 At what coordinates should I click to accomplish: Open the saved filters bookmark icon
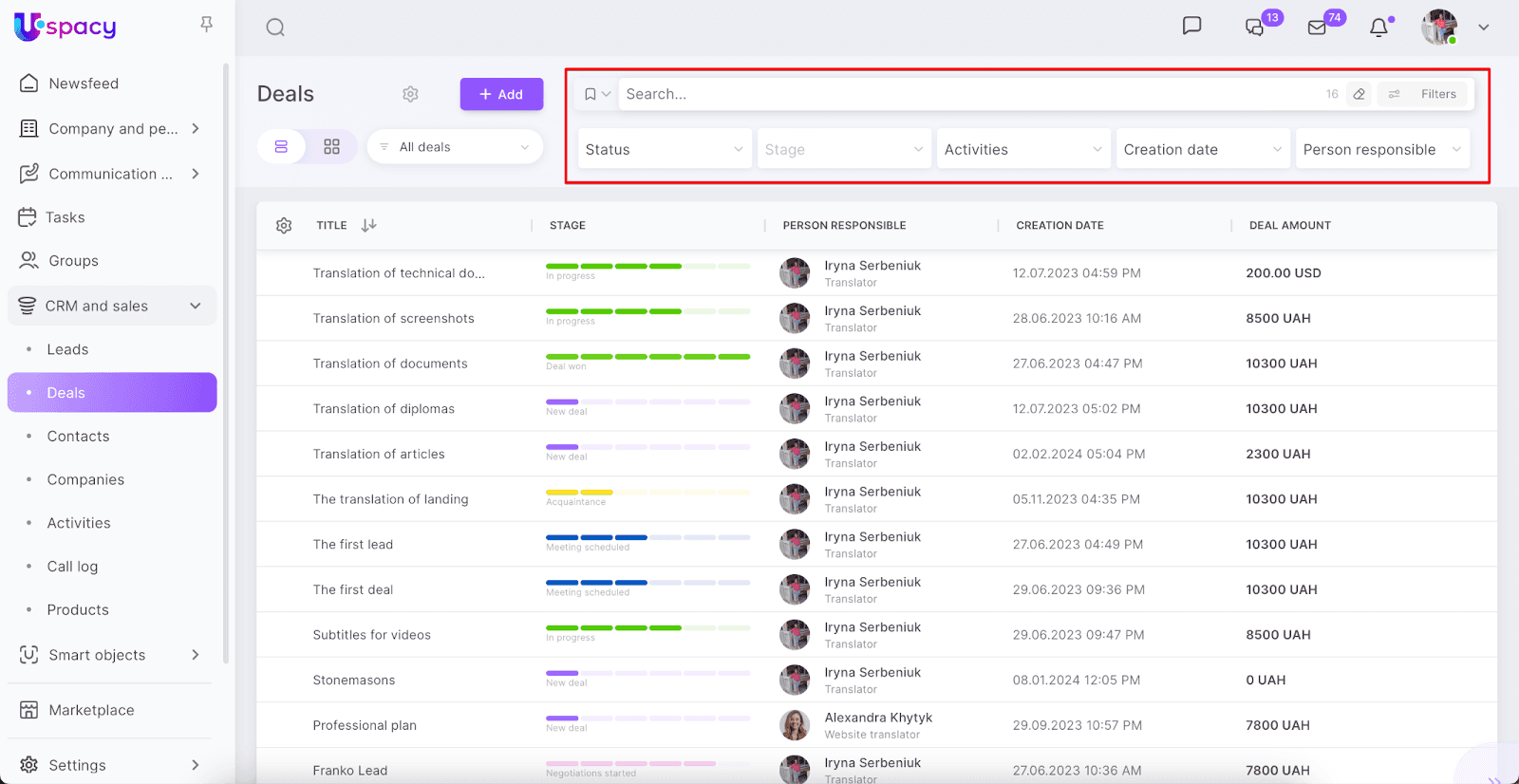pos(591,94)
